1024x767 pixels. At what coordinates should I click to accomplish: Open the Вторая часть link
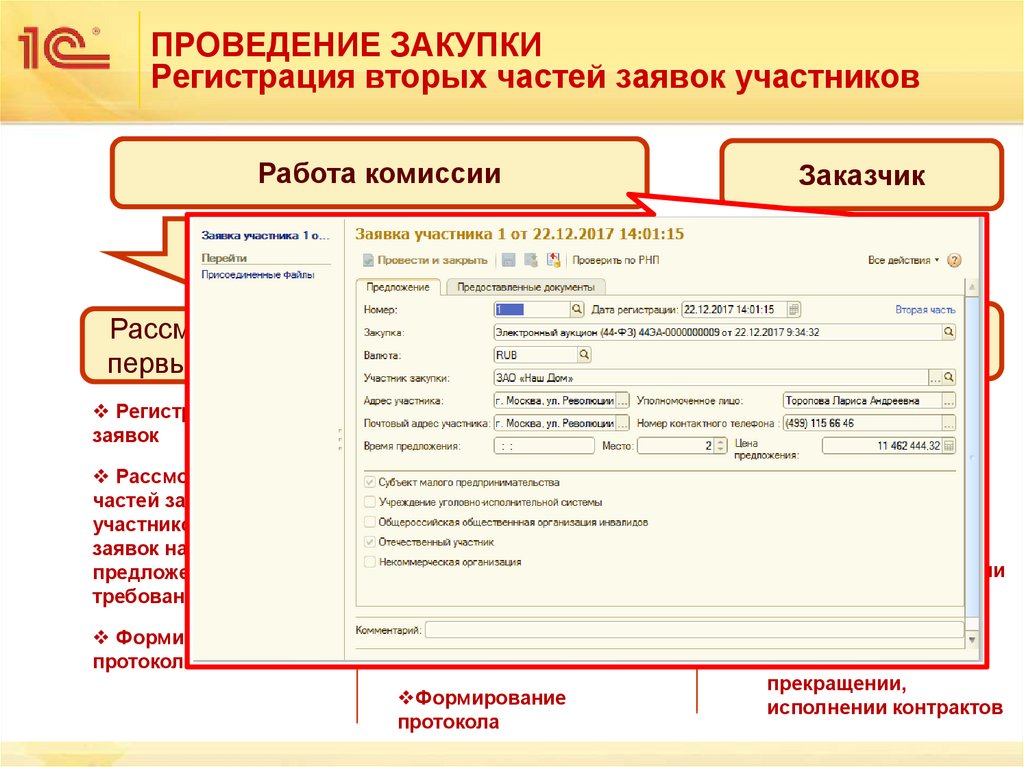924,309
